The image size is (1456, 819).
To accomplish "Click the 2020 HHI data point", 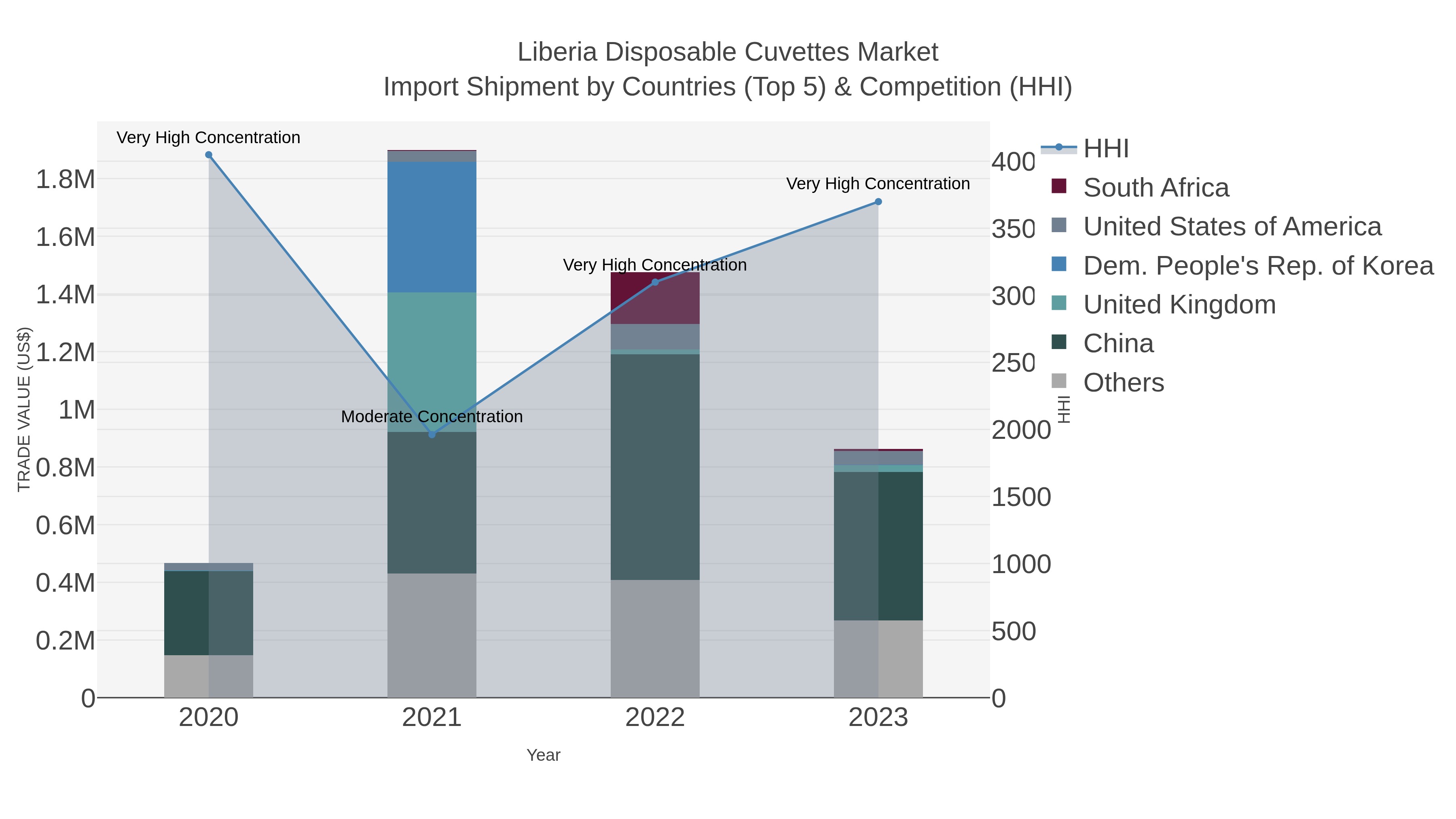I will click(209, 155).
